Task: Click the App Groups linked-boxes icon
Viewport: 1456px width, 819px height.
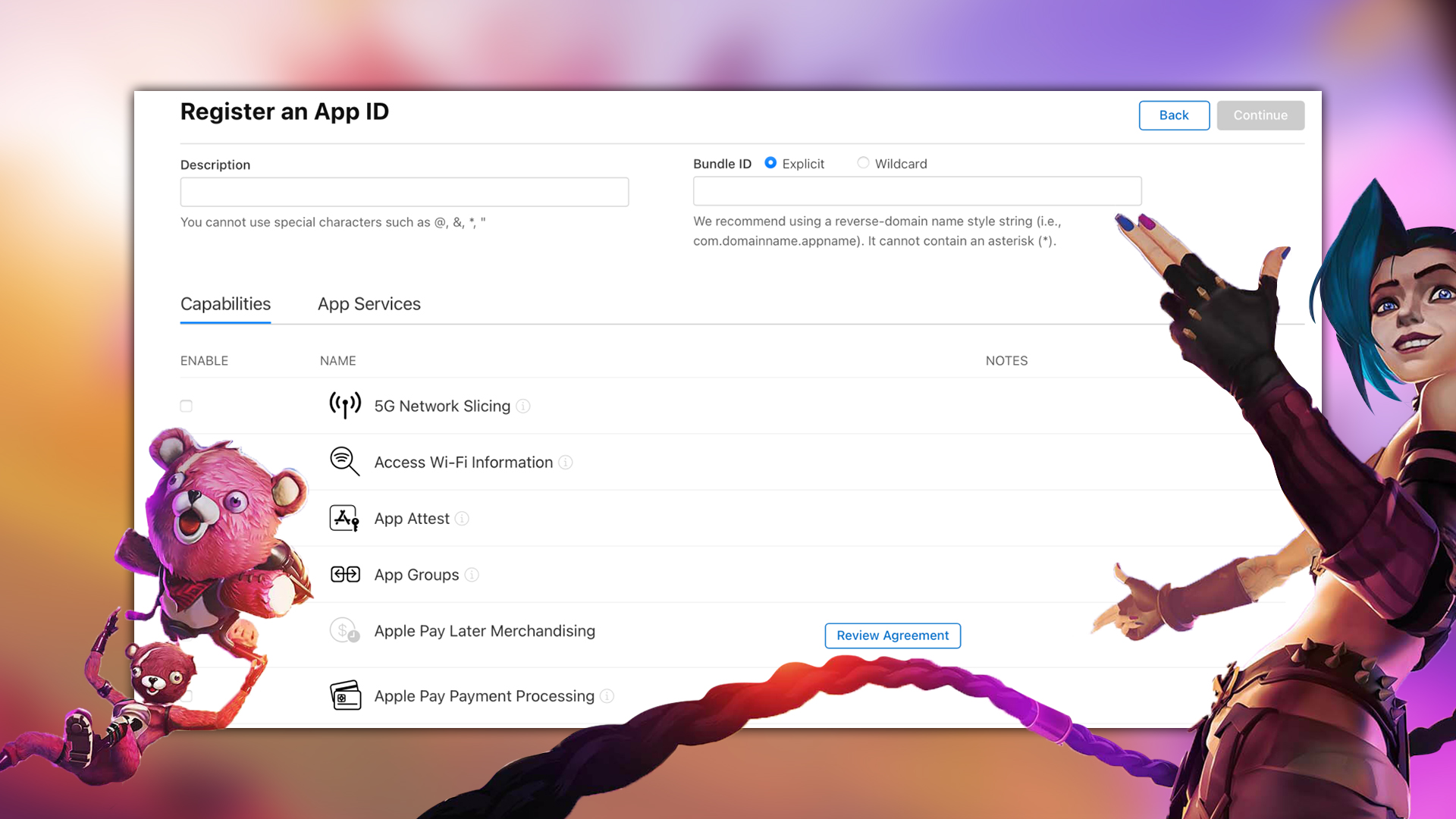Action: (345, 575)
